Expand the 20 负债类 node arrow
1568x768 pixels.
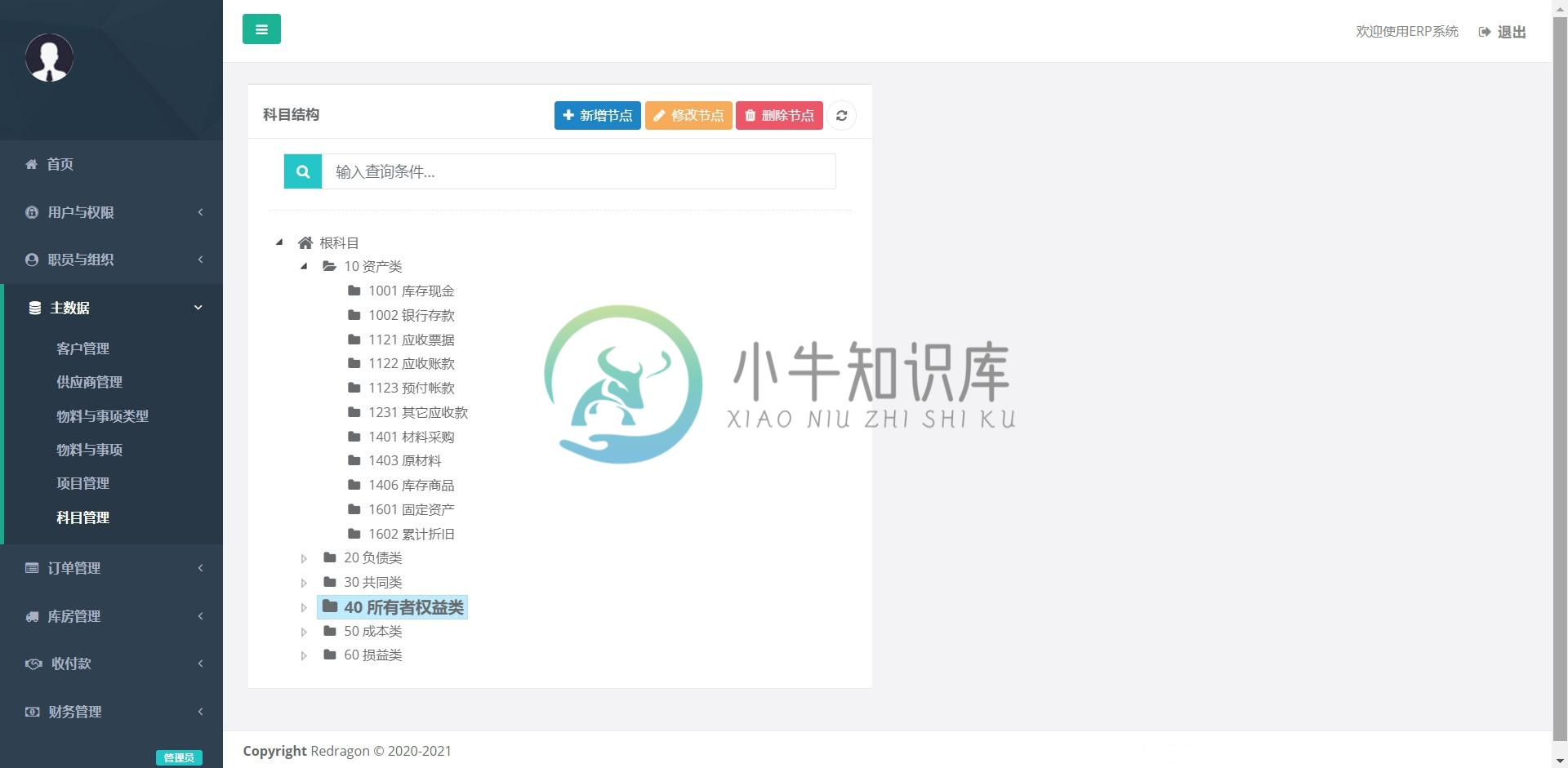(304, 558)
